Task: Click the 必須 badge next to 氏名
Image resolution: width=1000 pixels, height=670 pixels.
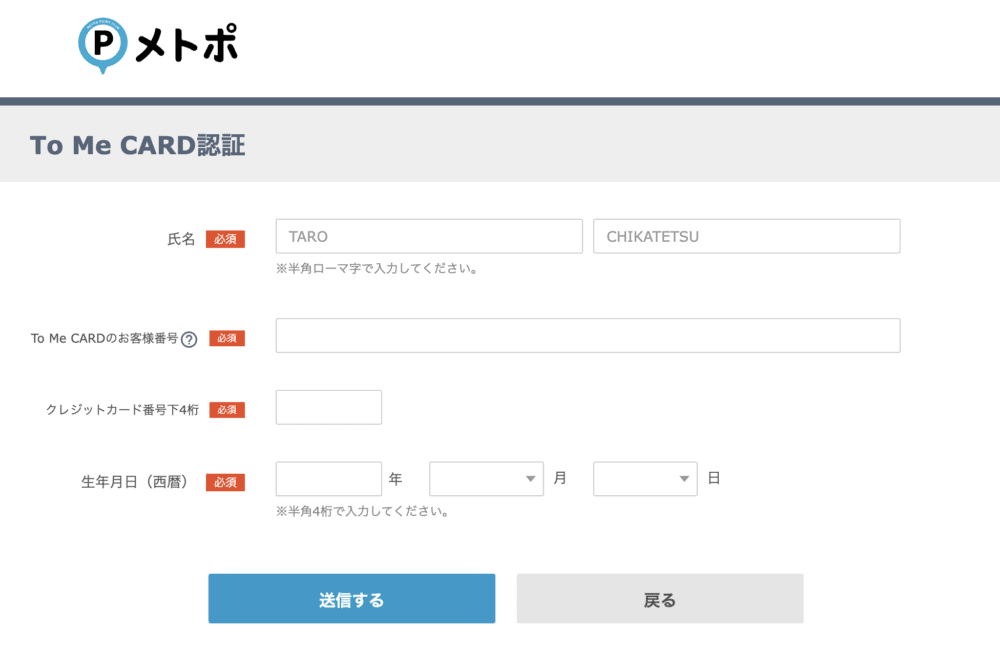Action: (x=225, y=239)
